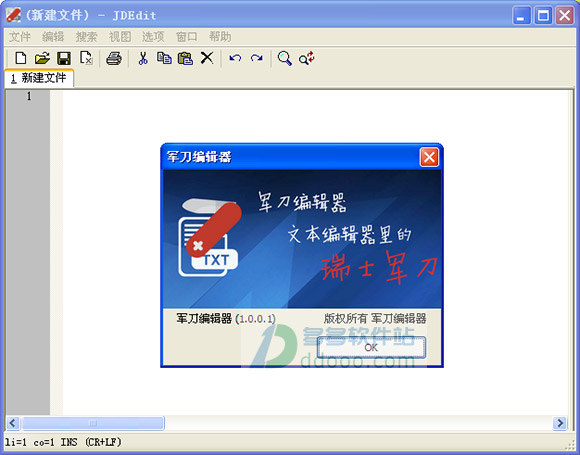Click the New file toolbar icon
The width and height of the screenshot is (580, 455).
pos(21,58)
